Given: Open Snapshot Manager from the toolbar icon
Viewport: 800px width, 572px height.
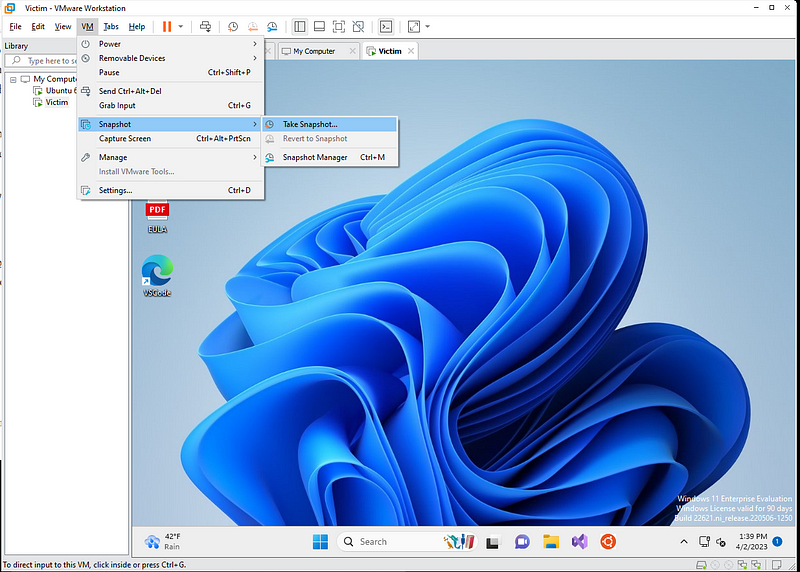Looking at the screenshot, I should pos(272,27).
